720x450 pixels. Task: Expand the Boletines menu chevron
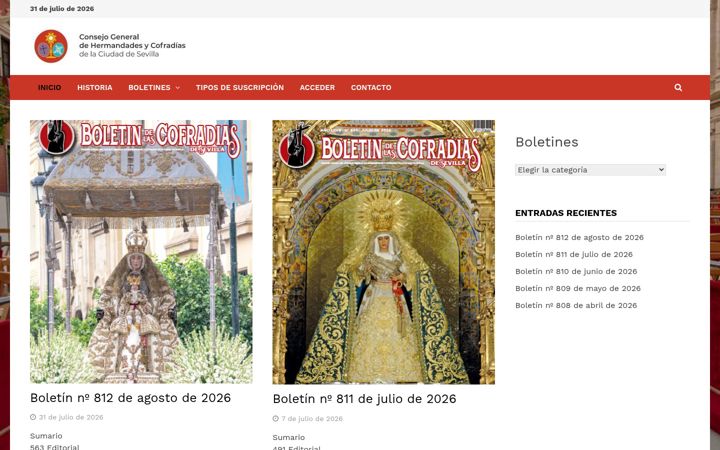(x=178, y=88)
